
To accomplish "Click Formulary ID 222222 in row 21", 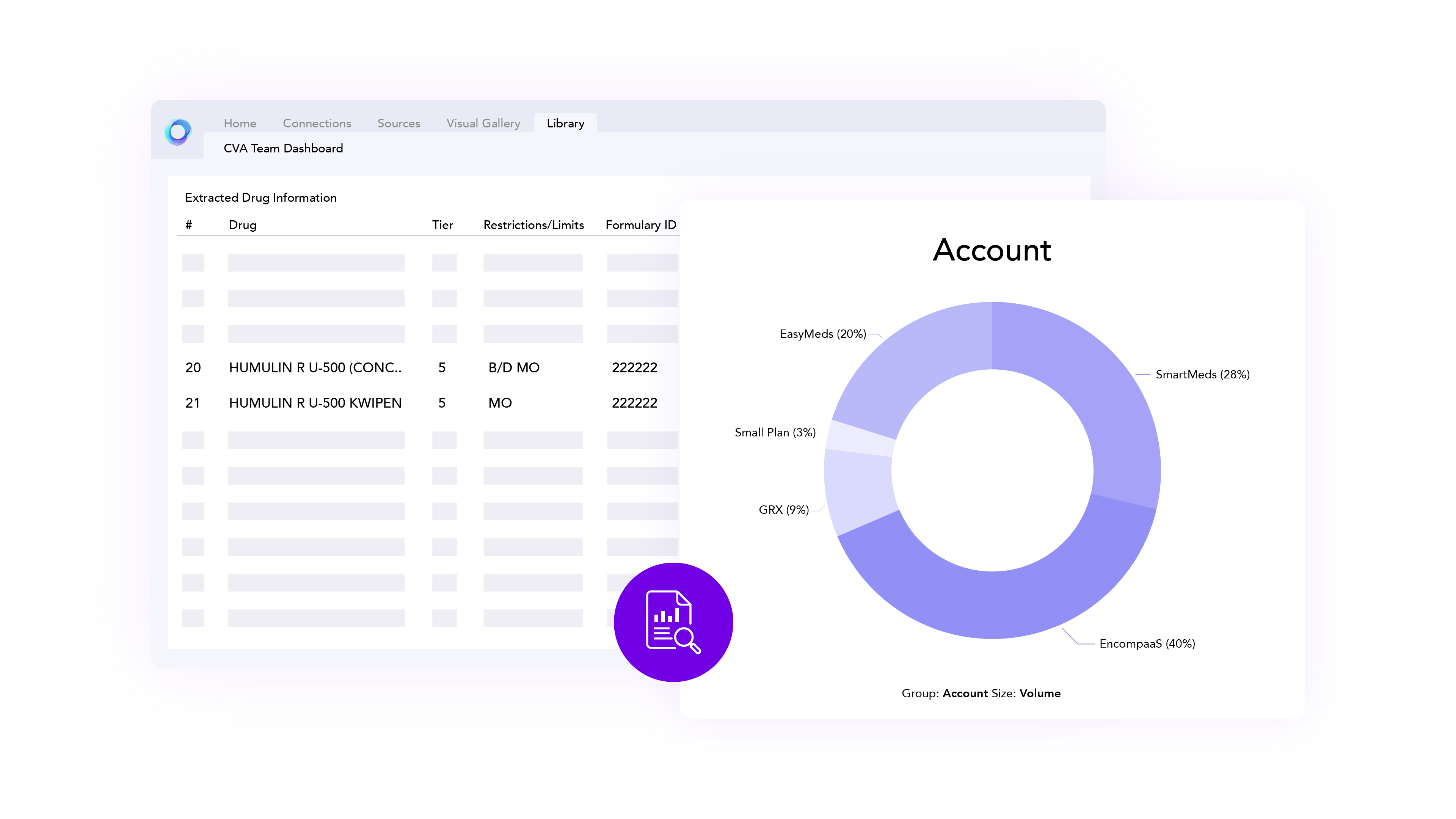I will (x=634, y=403).
